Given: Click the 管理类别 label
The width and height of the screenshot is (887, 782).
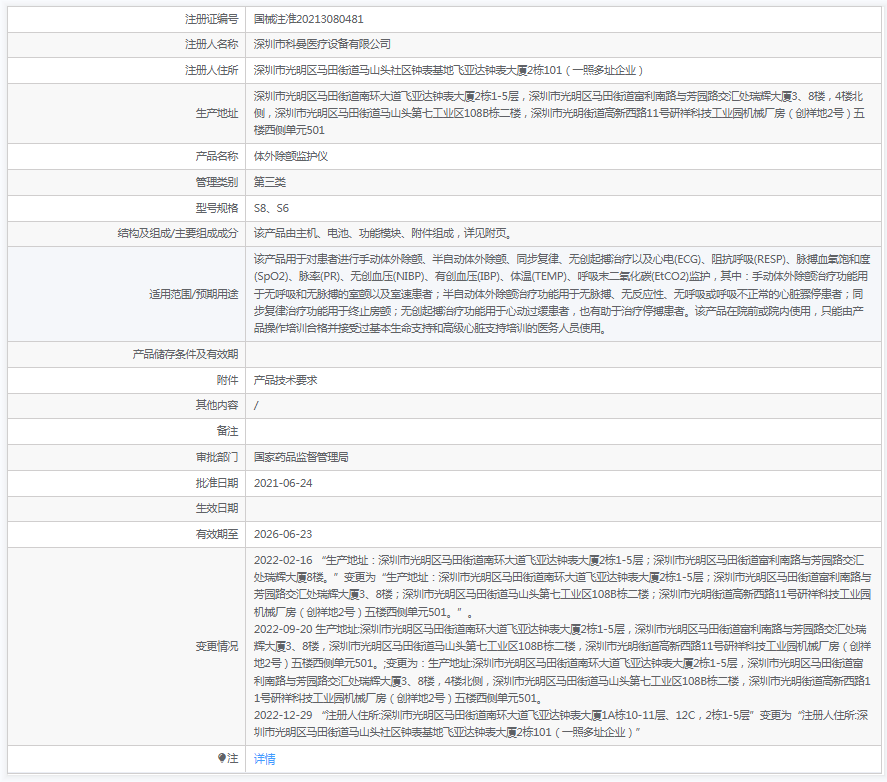Looking at the screenshot, I should pos(217,182).
